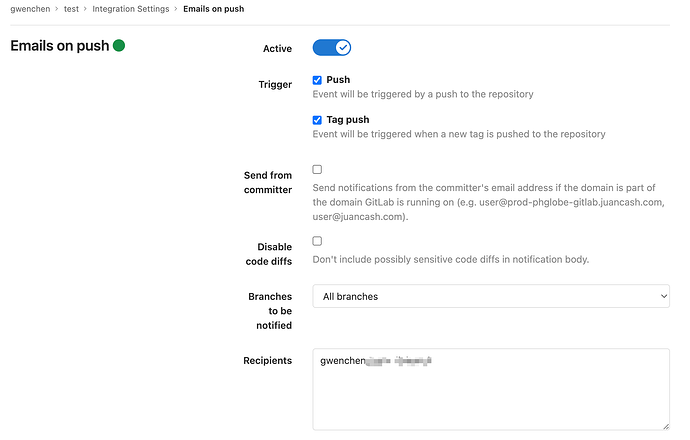Click the Branches to be notified label
This screenshot has width=690, height=440.
[270, 310]
